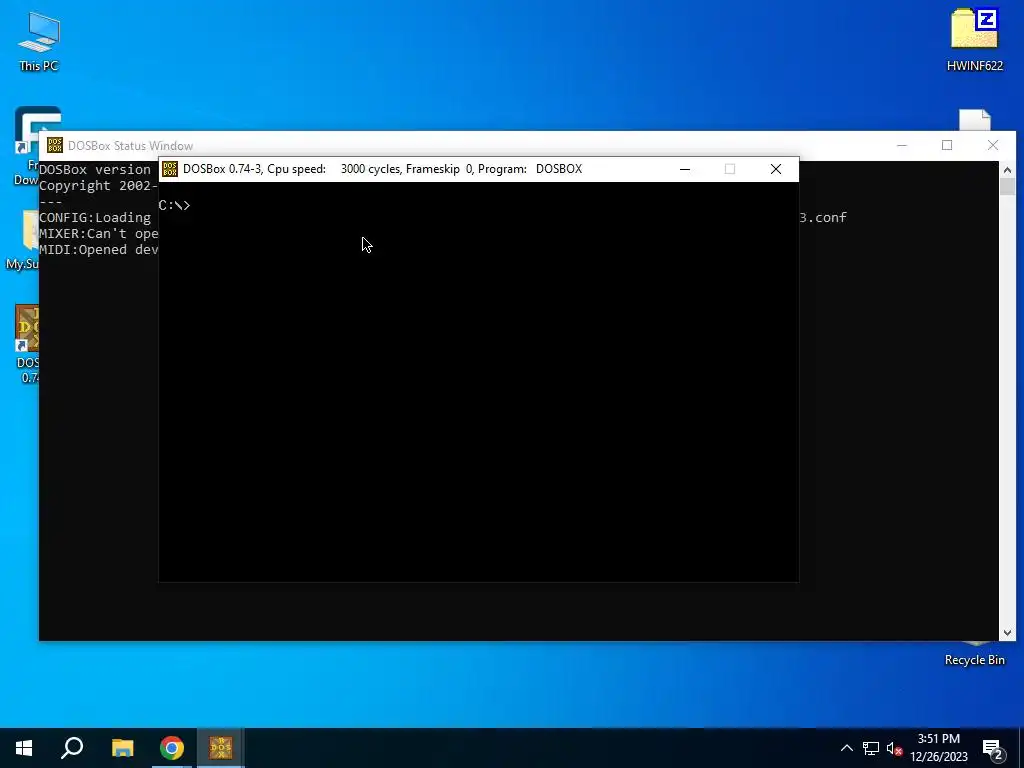This screenshot has width=1024, height=768.
Task: Click the DOSBox icon in the front window title bar
Action: point(170,169)
